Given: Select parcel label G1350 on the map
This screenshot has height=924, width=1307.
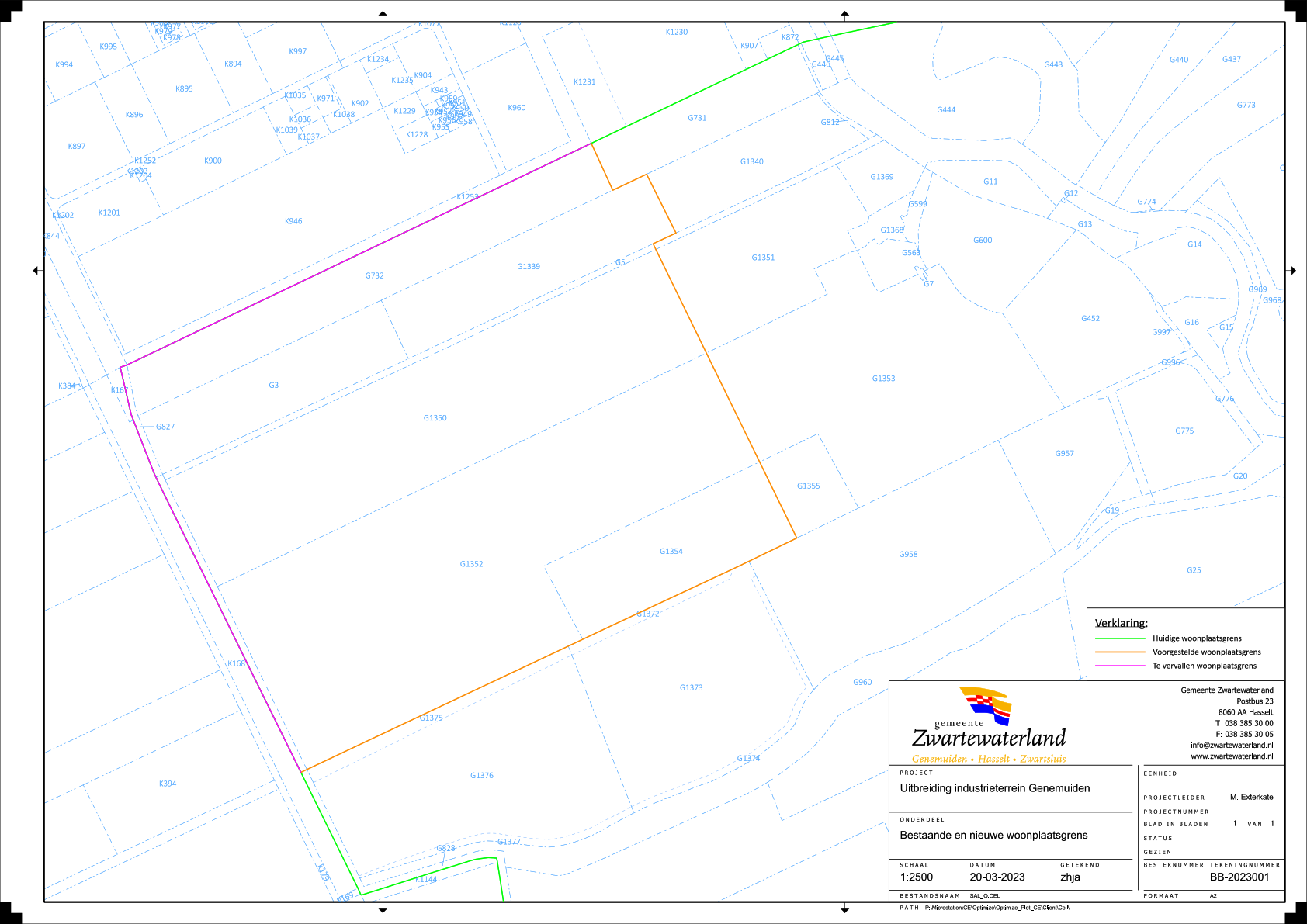Looking at the screenshot, I should 435,418.
